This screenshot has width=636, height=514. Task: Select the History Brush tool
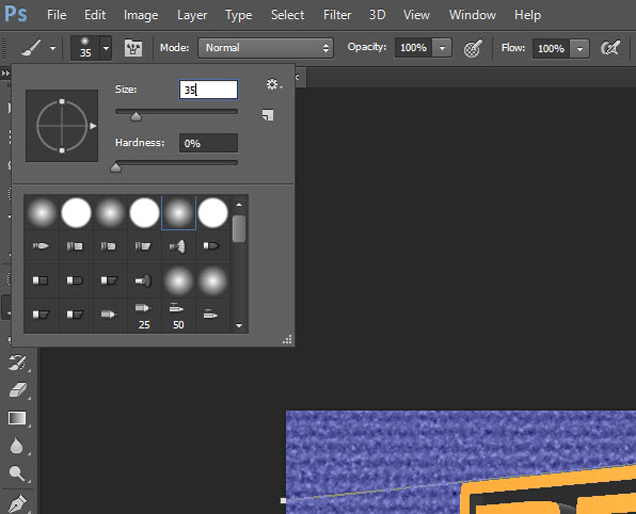(x=17, y=363)
